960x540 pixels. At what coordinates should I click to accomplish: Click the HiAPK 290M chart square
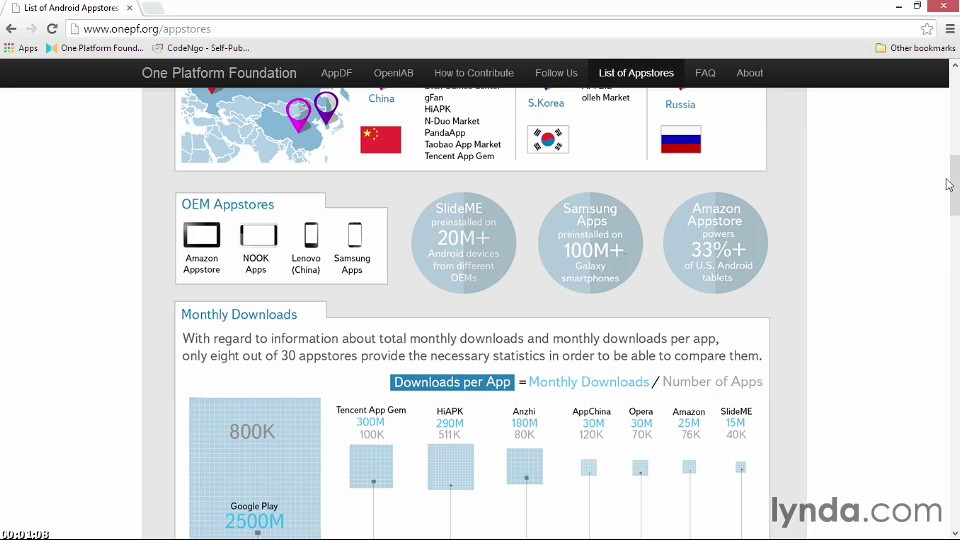pos(451,467)
